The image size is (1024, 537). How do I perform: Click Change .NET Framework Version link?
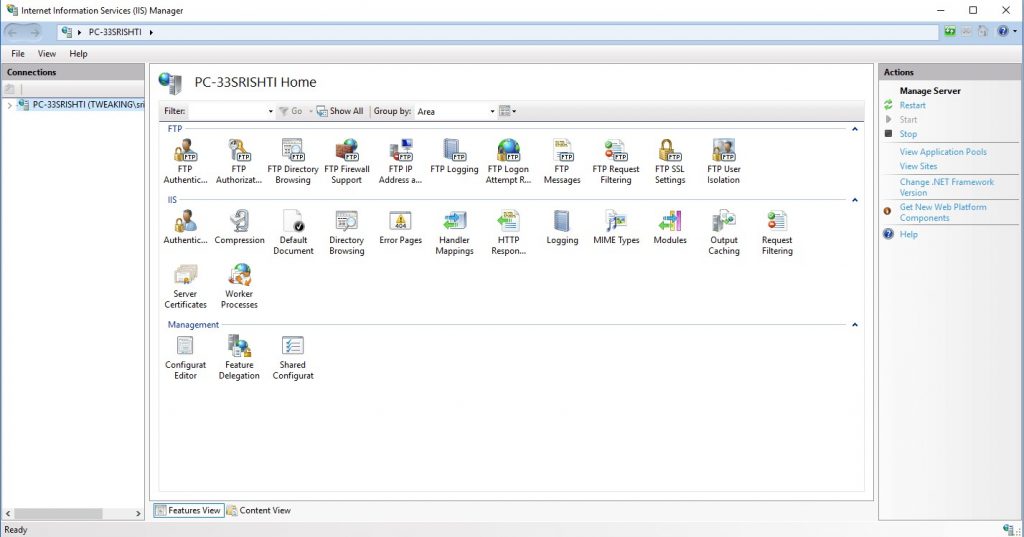click(947, 187)
